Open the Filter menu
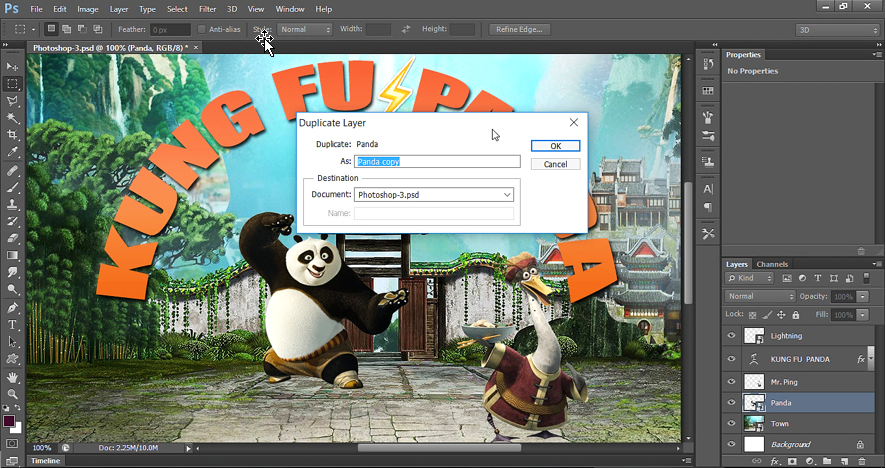The width and height of the screenshot is (886, 469). tap(207, 9)
